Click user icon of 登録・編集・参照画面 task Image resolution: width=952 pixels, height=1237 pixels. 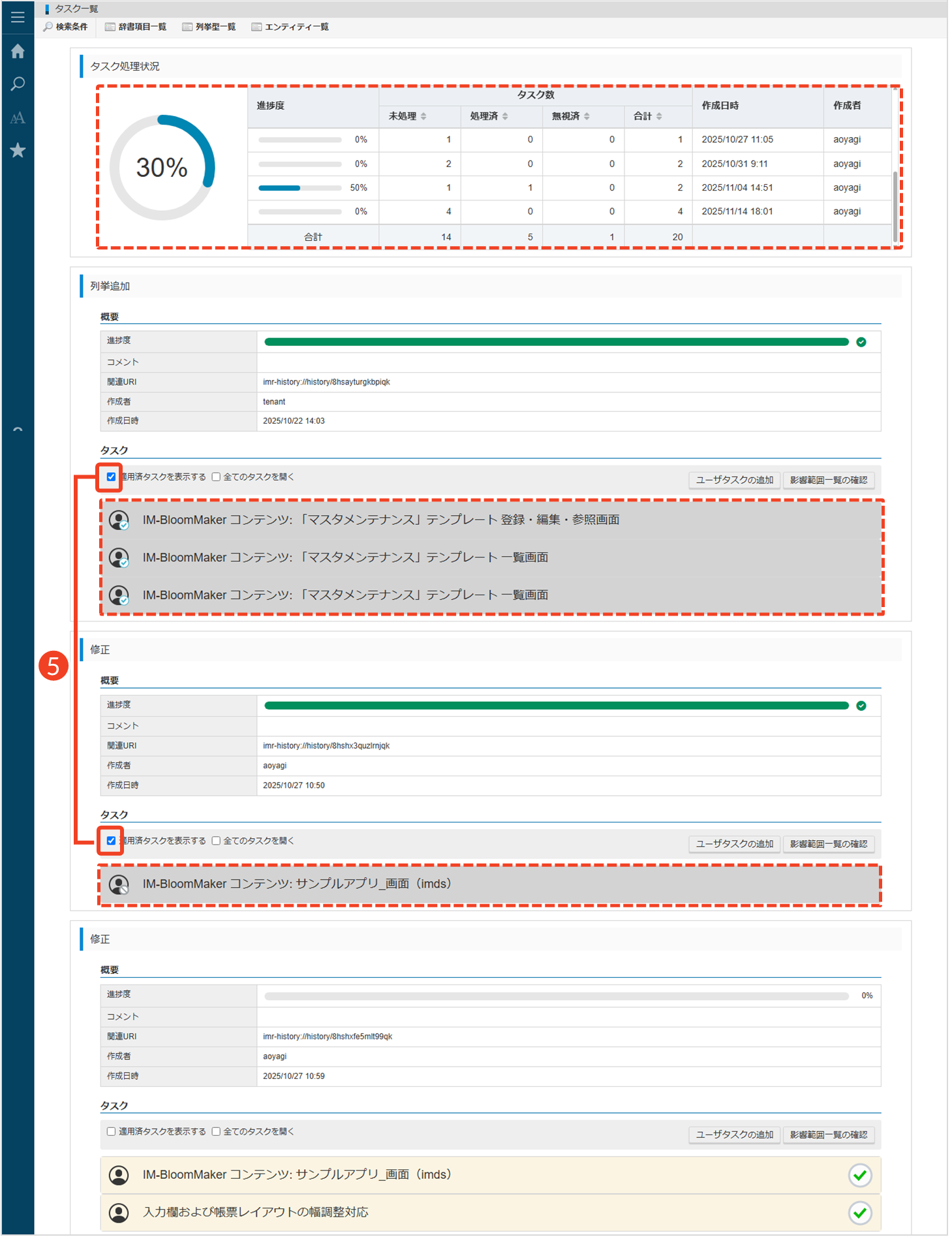(119, 520)
